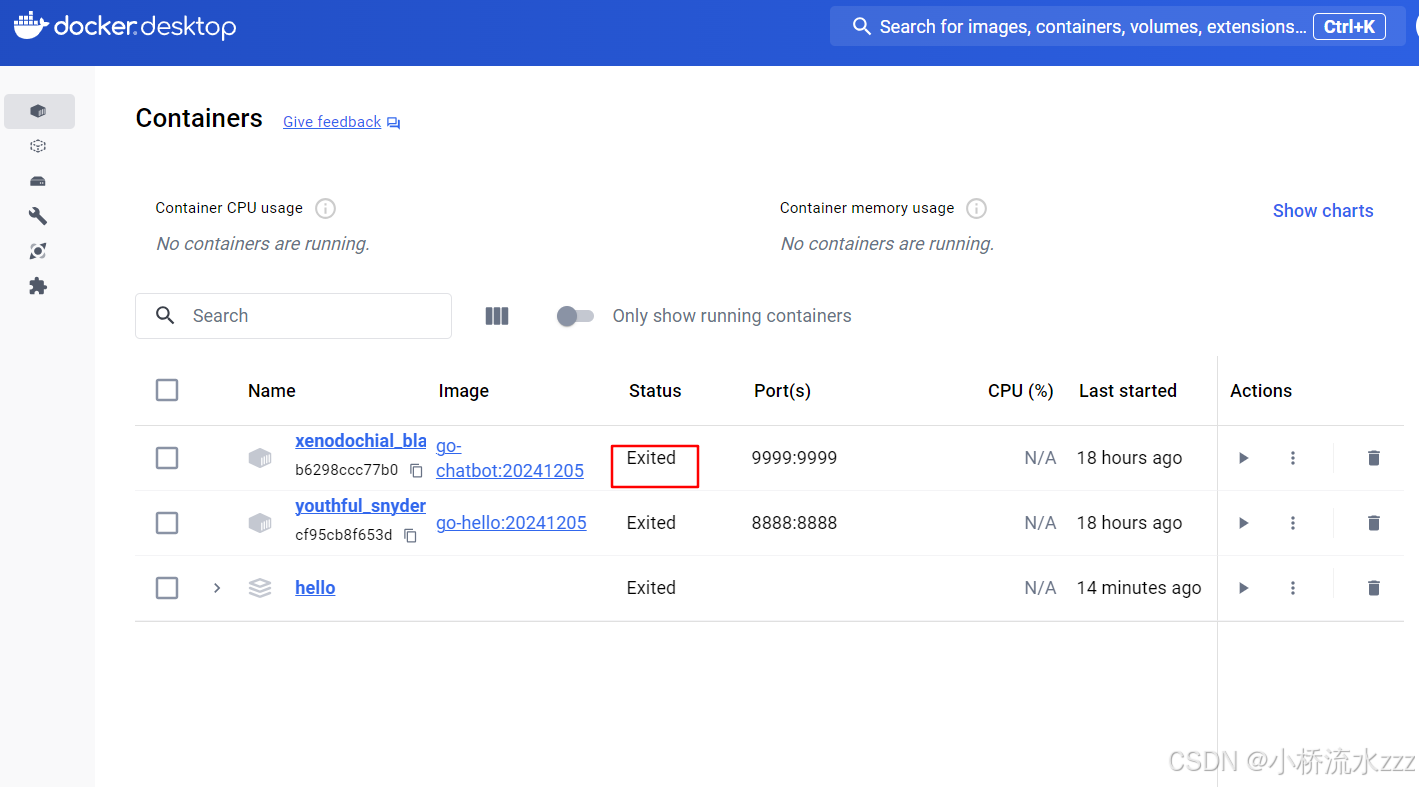Enable Only show running containers
This screenshot has width=1419, height=787.
point(575,315)
